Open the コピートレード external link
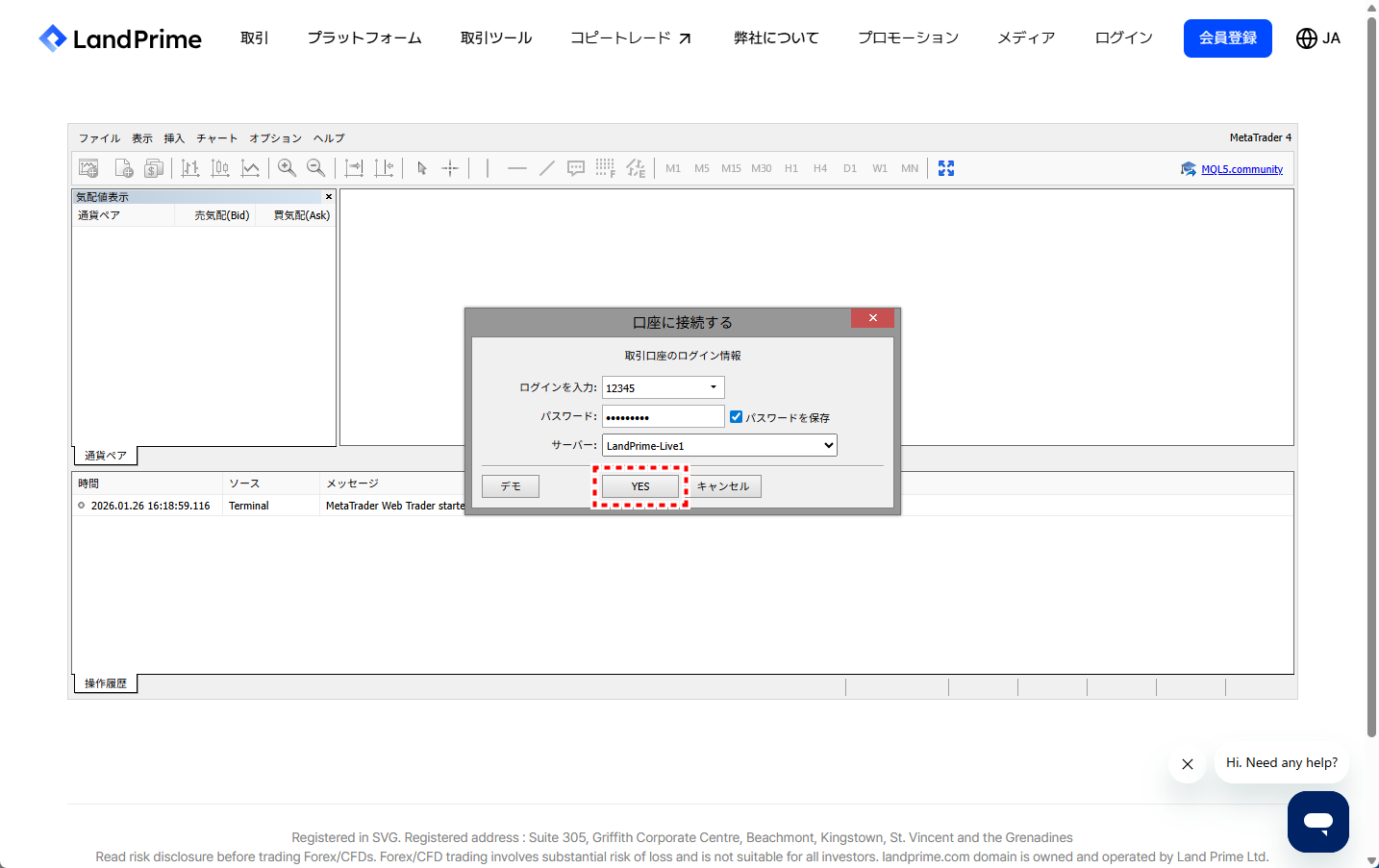Viewport: 1379px width, 868px height. [x=631, y=38]
